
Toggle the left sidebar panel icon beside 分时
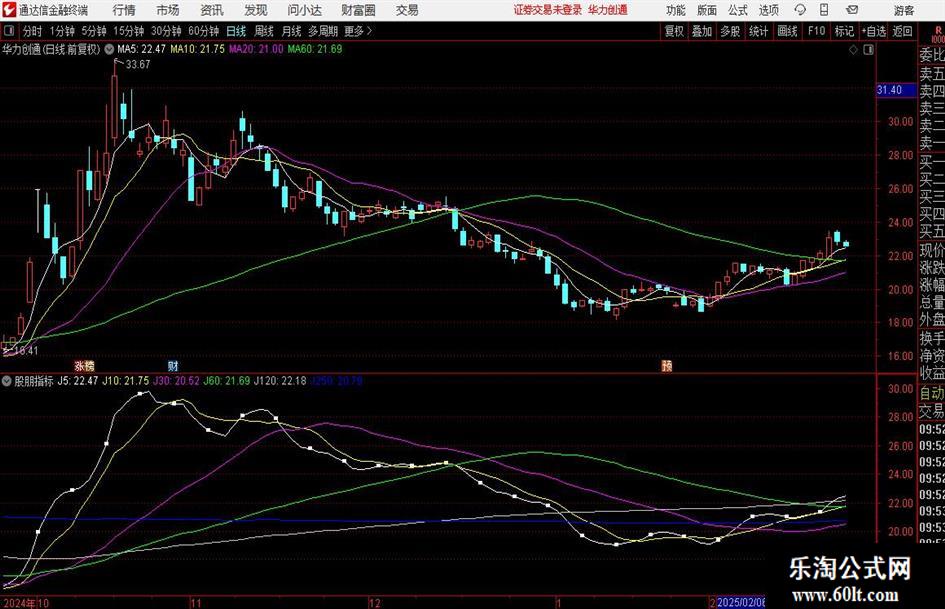click(x=9, y=31)
